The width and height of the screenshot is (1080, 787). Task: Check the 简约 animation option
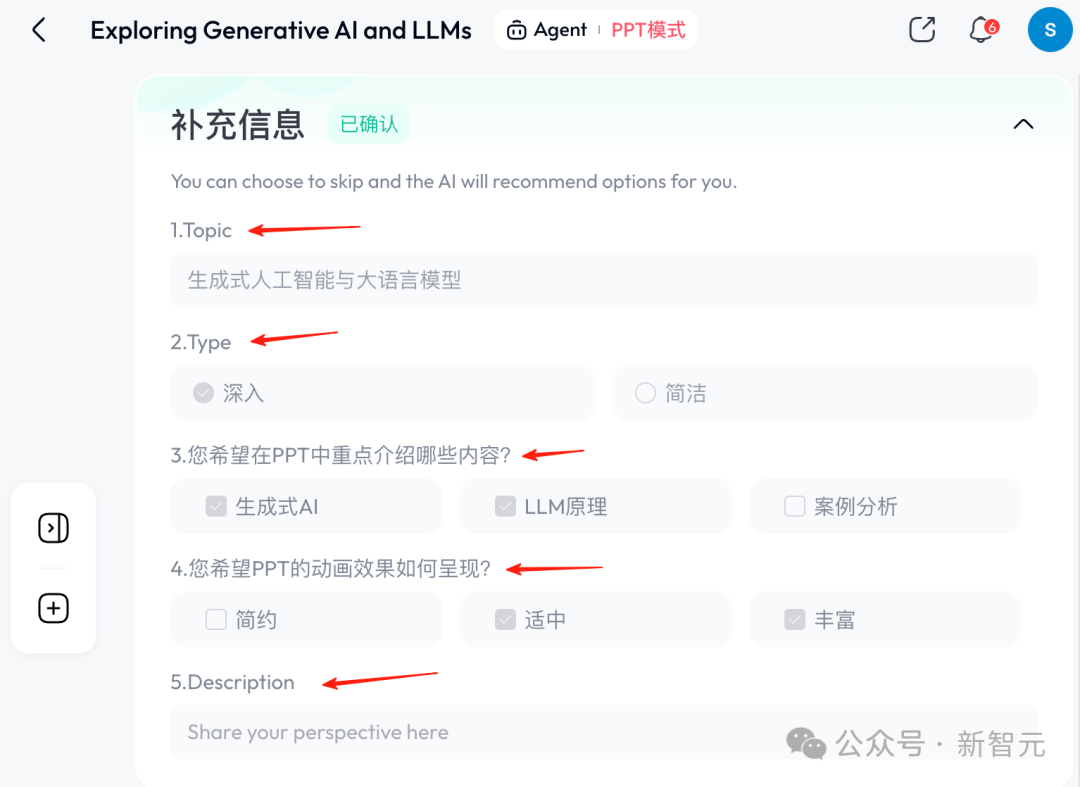point(216,620)
